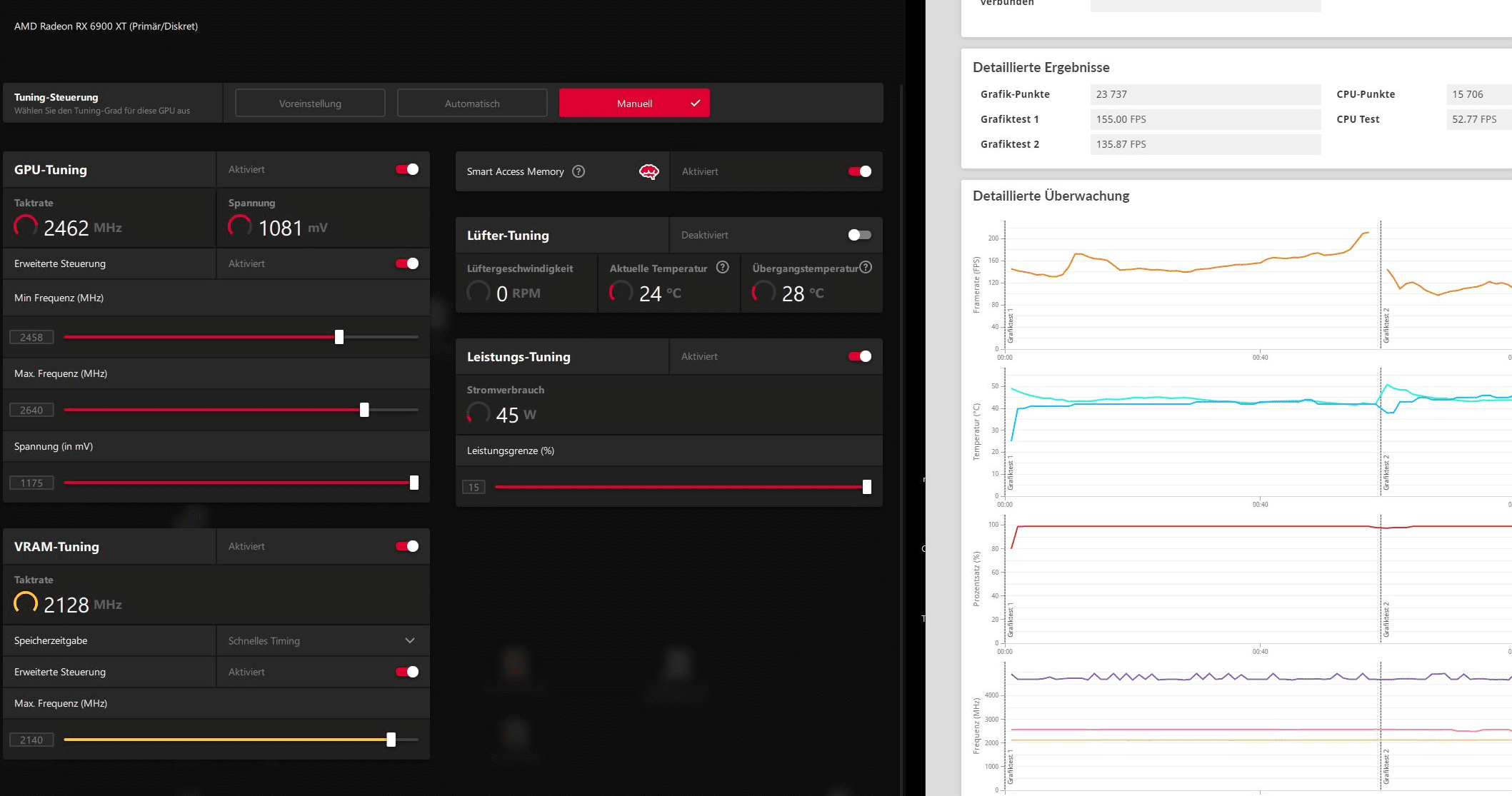Click the Detaillierte Überwachung heading

tap(1051, 196)
